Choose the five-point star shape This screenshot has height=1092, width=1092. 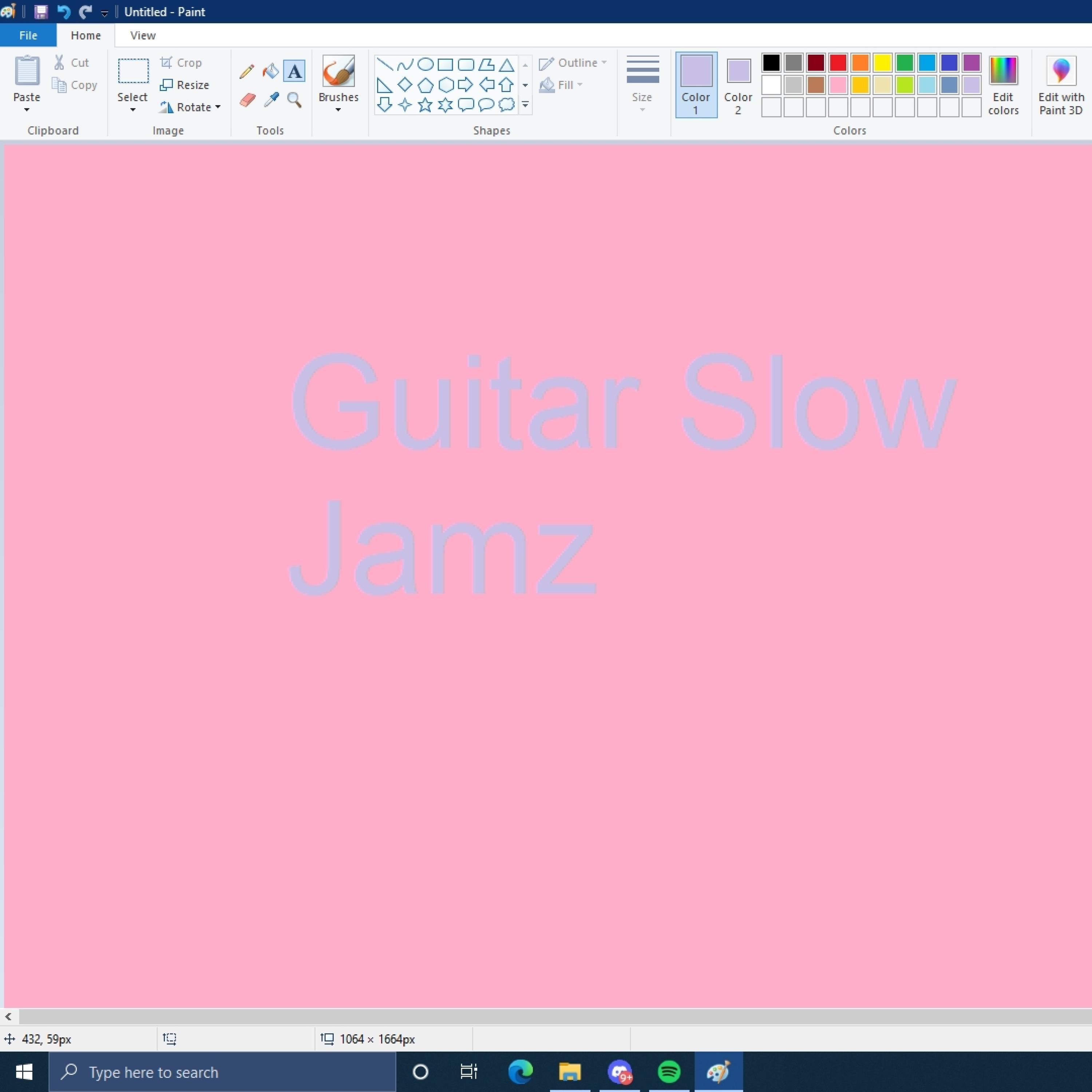tap(425, 105)
